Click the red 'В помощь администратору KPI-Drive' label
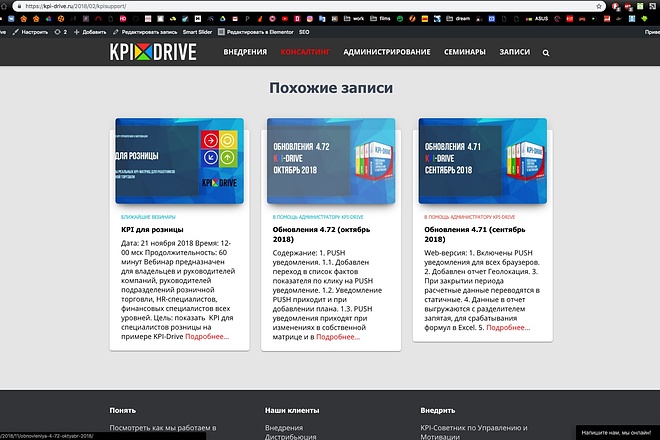Image resolution: width=660 pixels, height=440 pixels. pyautogui.click(x=469, y=217)
